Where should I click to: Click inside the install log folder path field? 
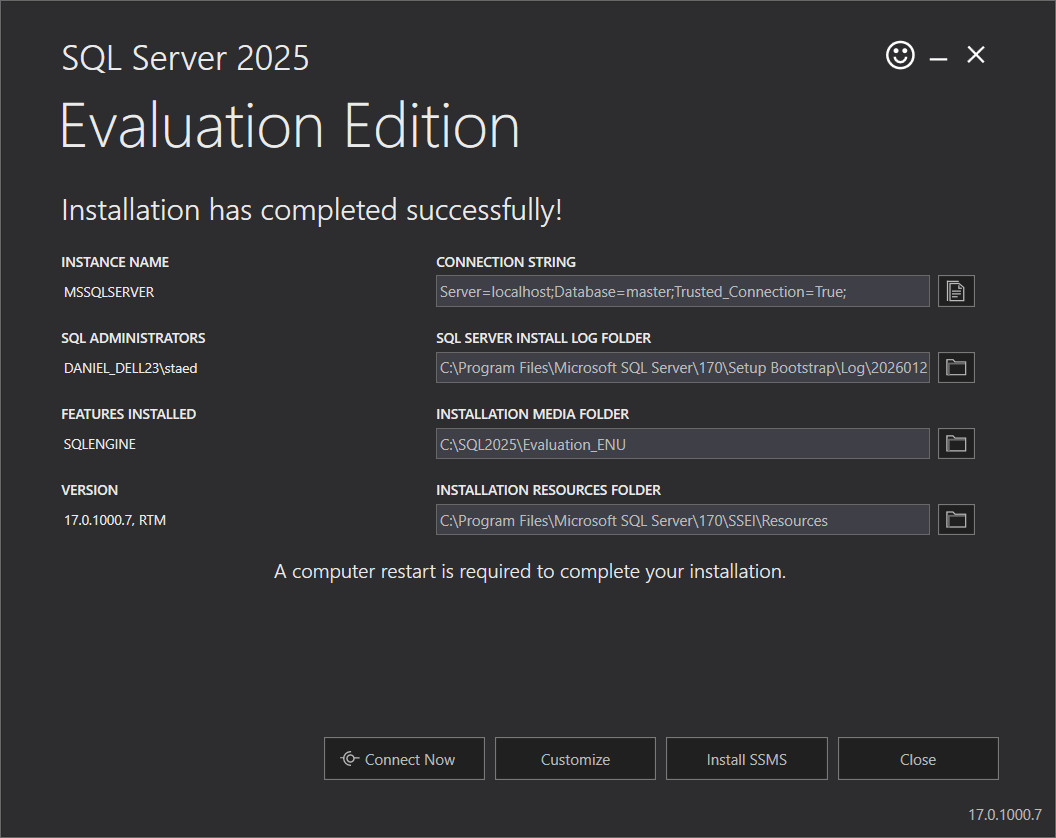tap(683, 367)
